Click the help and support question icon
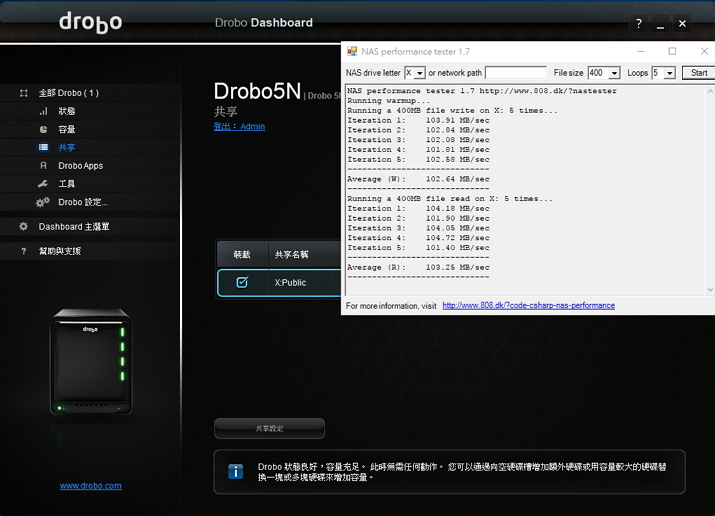Image resolution: width=715 pixels, height=516 pixels. [x=24, y=251]
